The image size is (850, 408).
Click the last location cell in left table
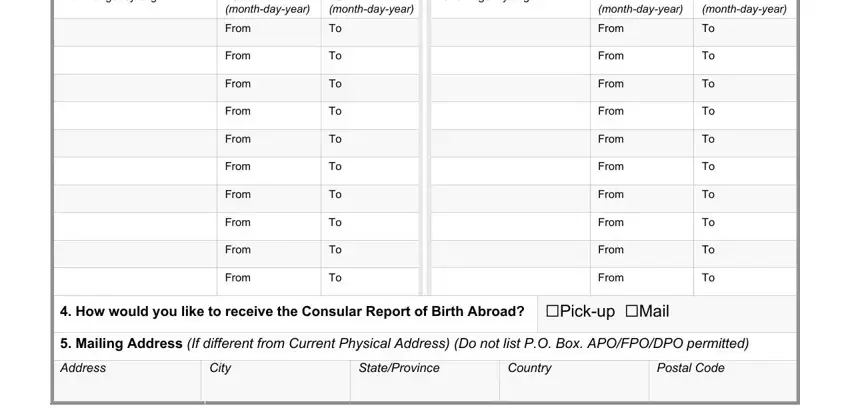136,282
